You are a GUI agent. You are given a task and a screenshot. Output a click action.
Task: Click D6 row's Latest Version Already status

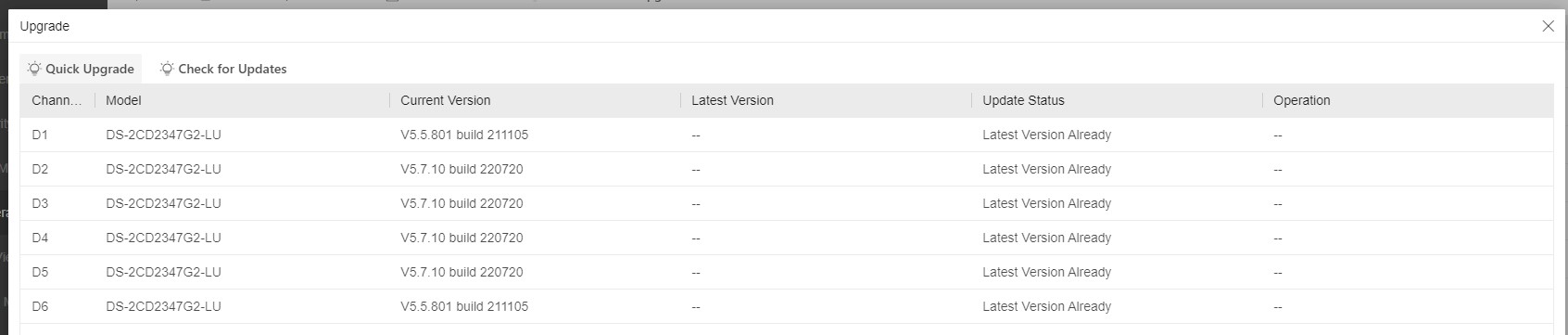pos(1046,306)
